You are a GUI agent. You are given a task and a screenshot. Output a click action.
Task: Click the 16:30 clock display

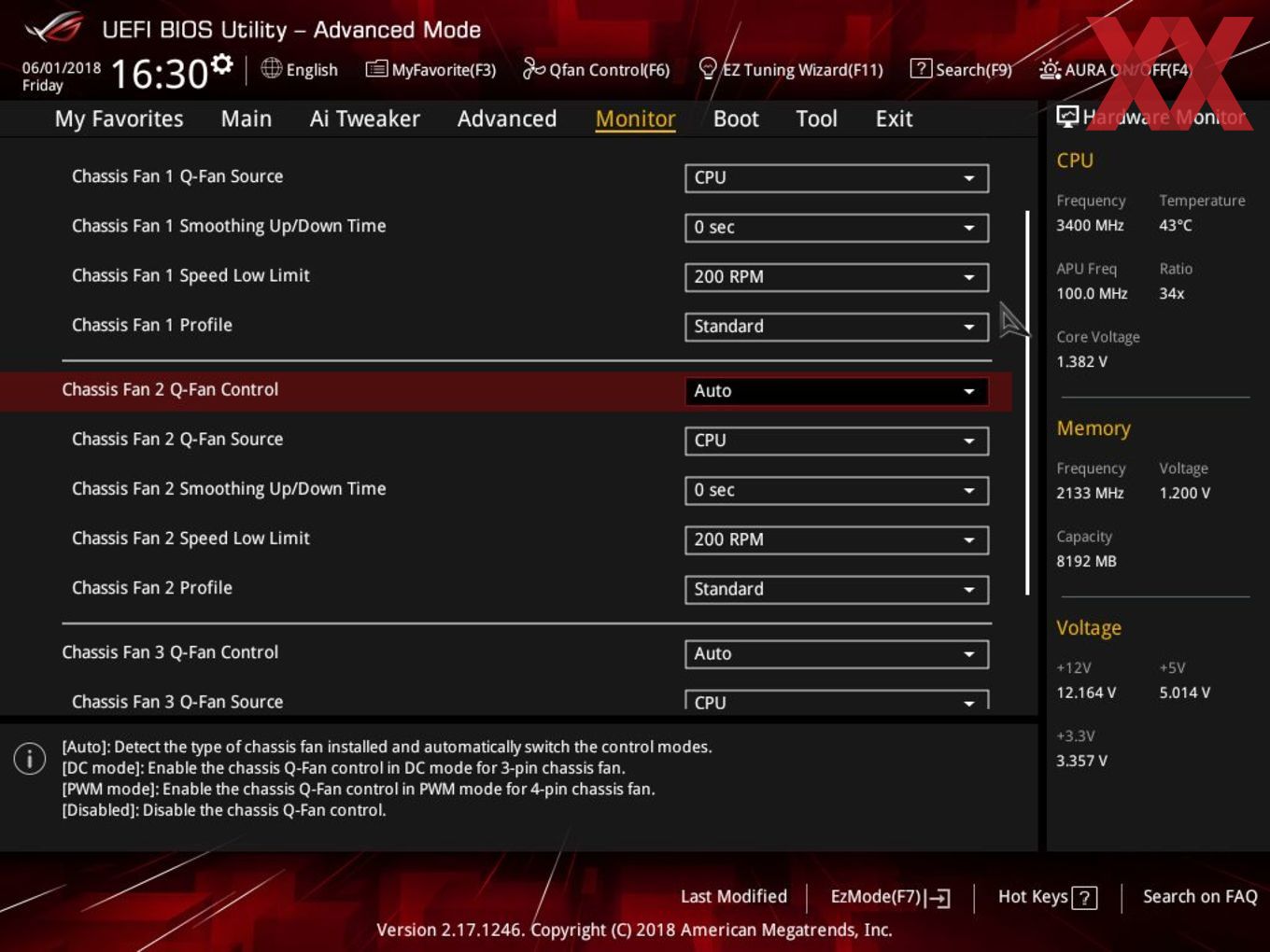pos(159,74)
